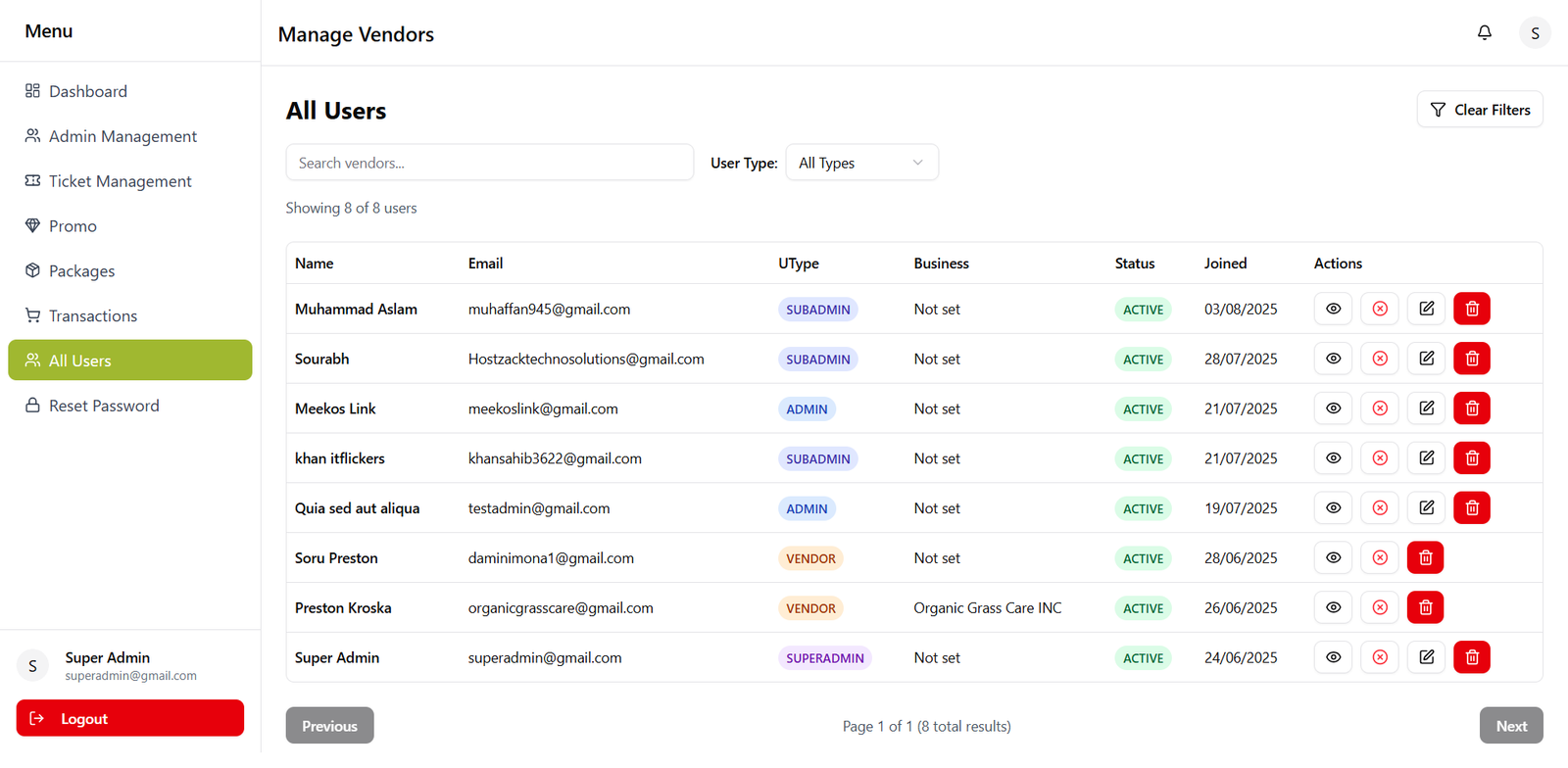Open Dashboard from the sidebar menu

(x=88, y=91)
